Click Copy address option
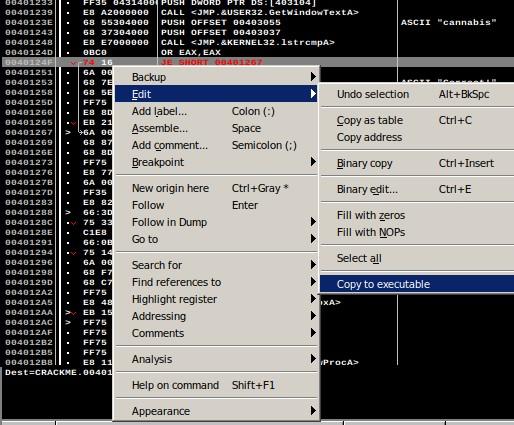The height and width of the screenshot is (425, 514). click(x=417, y=137)
